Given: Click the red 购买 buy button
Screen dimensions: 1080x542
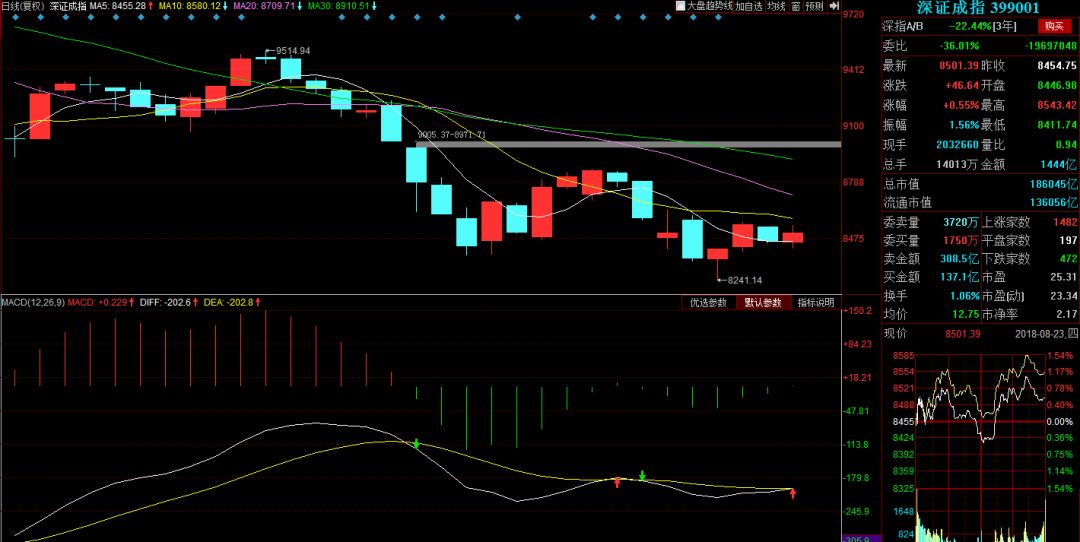Looking at the screenshot, I should (1050, 26).
